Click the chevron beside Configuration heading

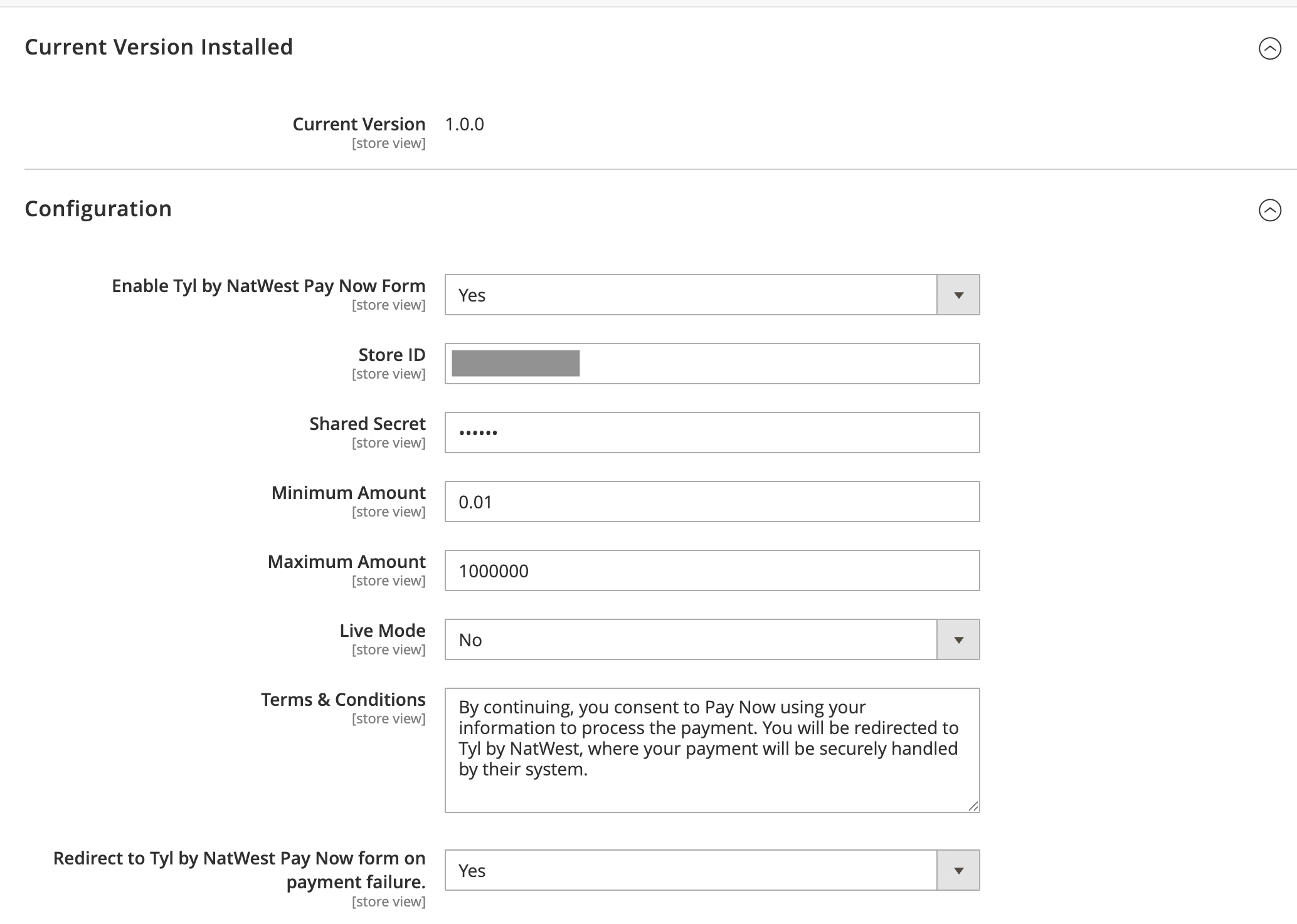[1270, 211]
